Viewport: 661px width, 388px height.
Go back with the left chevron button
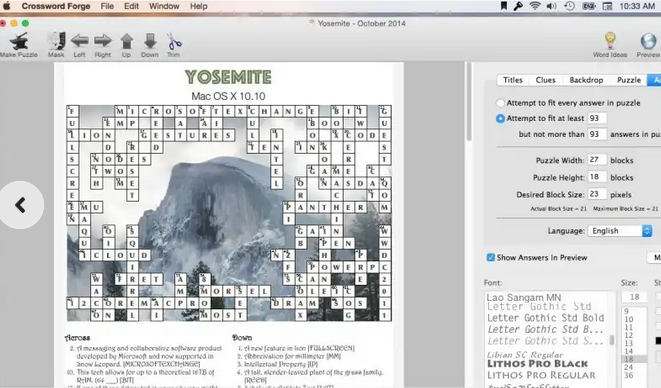[x=20, y=205]
